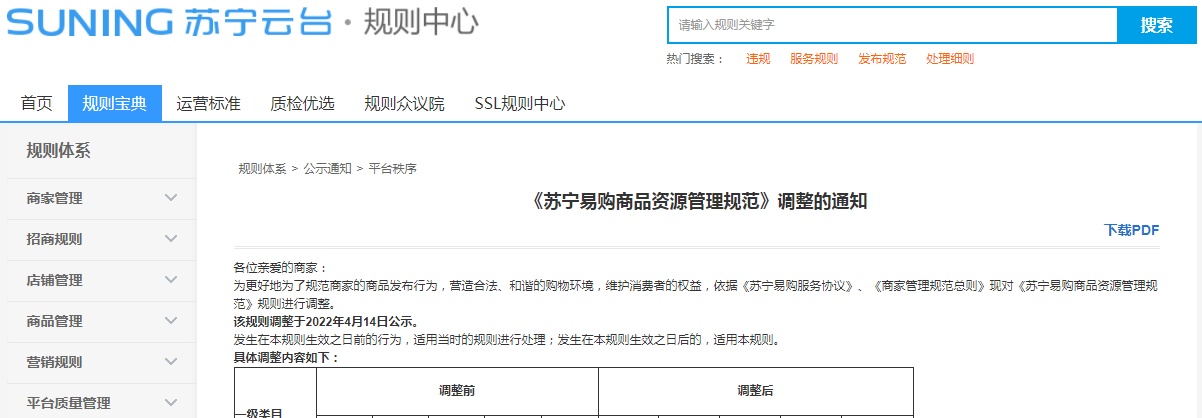Select the 规则宝典 tab
1202x418 pixels.
pos(115,104)
